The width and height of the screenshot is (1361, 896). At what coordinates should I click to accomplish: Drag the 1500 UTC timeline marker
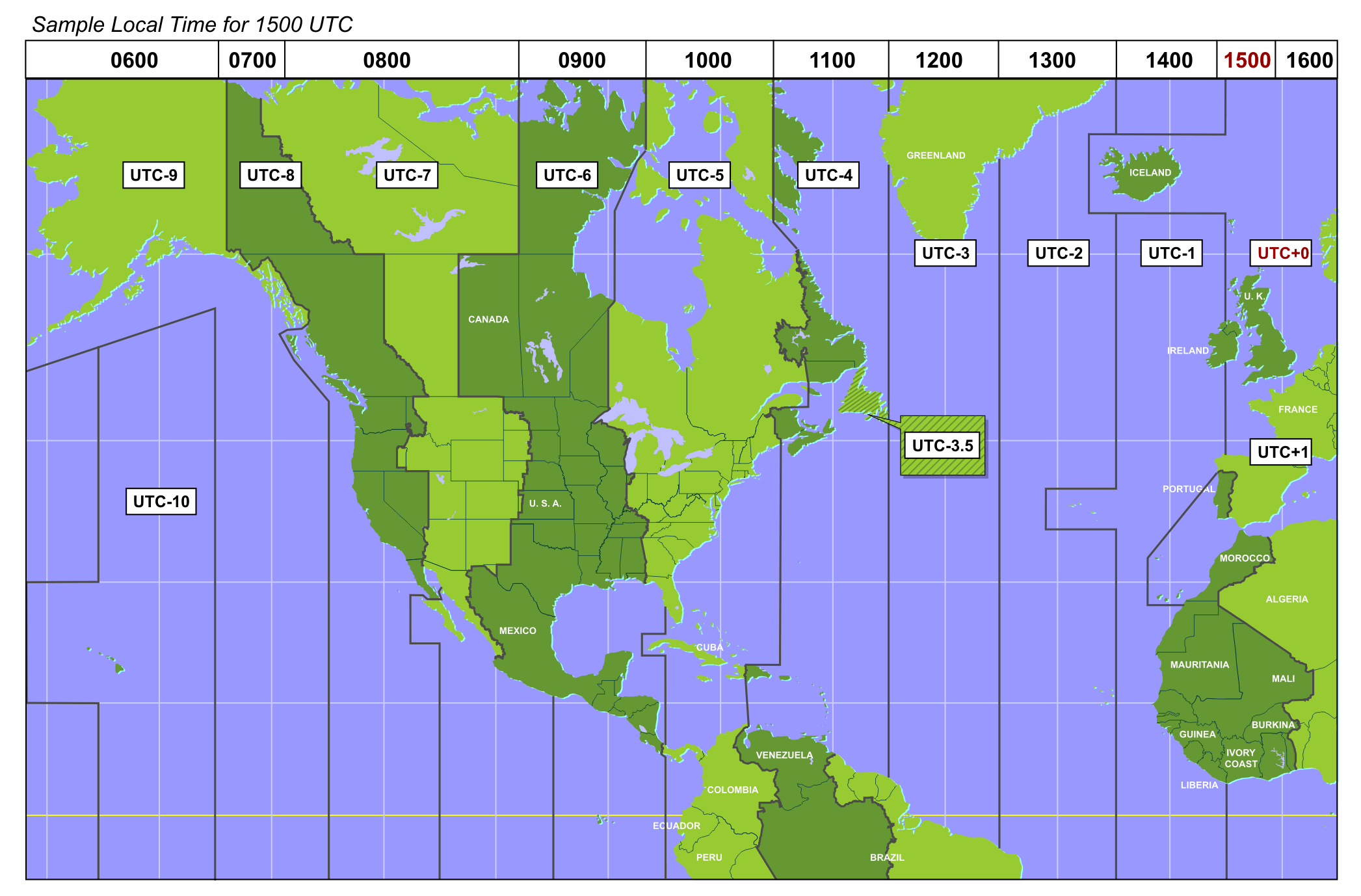[x=1255, y=56]
